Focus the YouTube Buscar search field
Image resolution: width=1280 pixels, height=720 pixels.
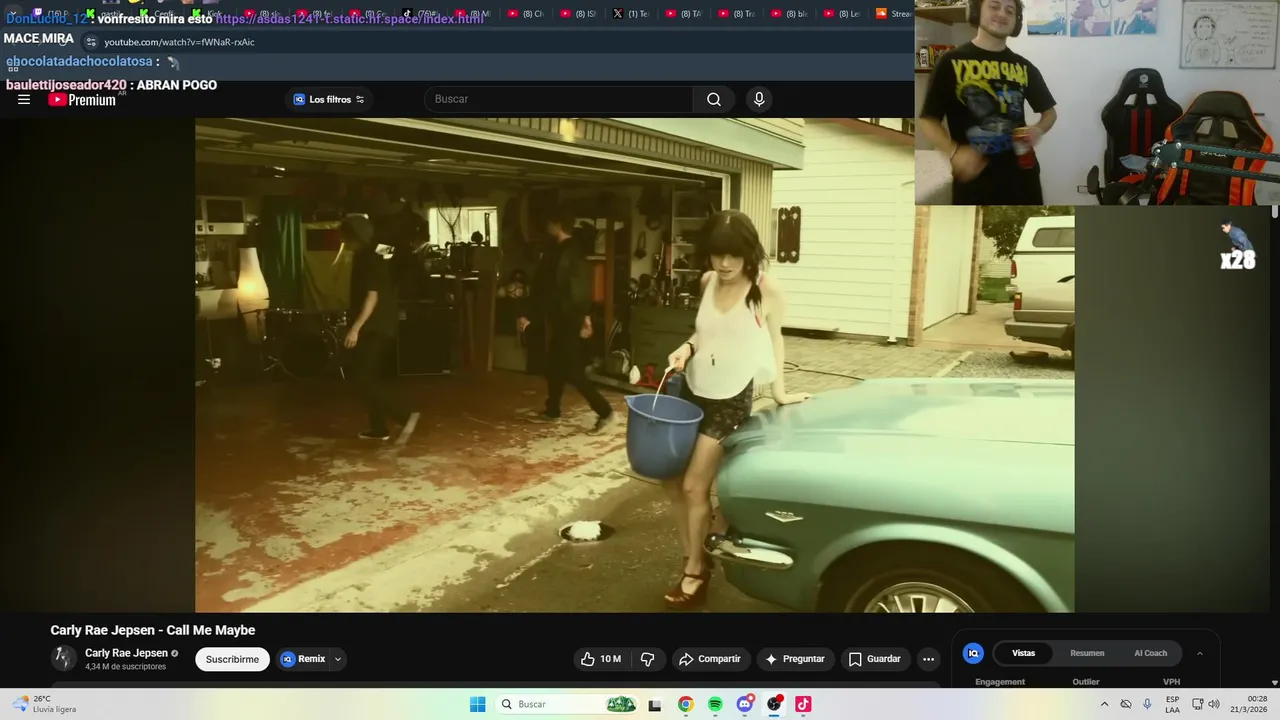click(x=558, y=99)
